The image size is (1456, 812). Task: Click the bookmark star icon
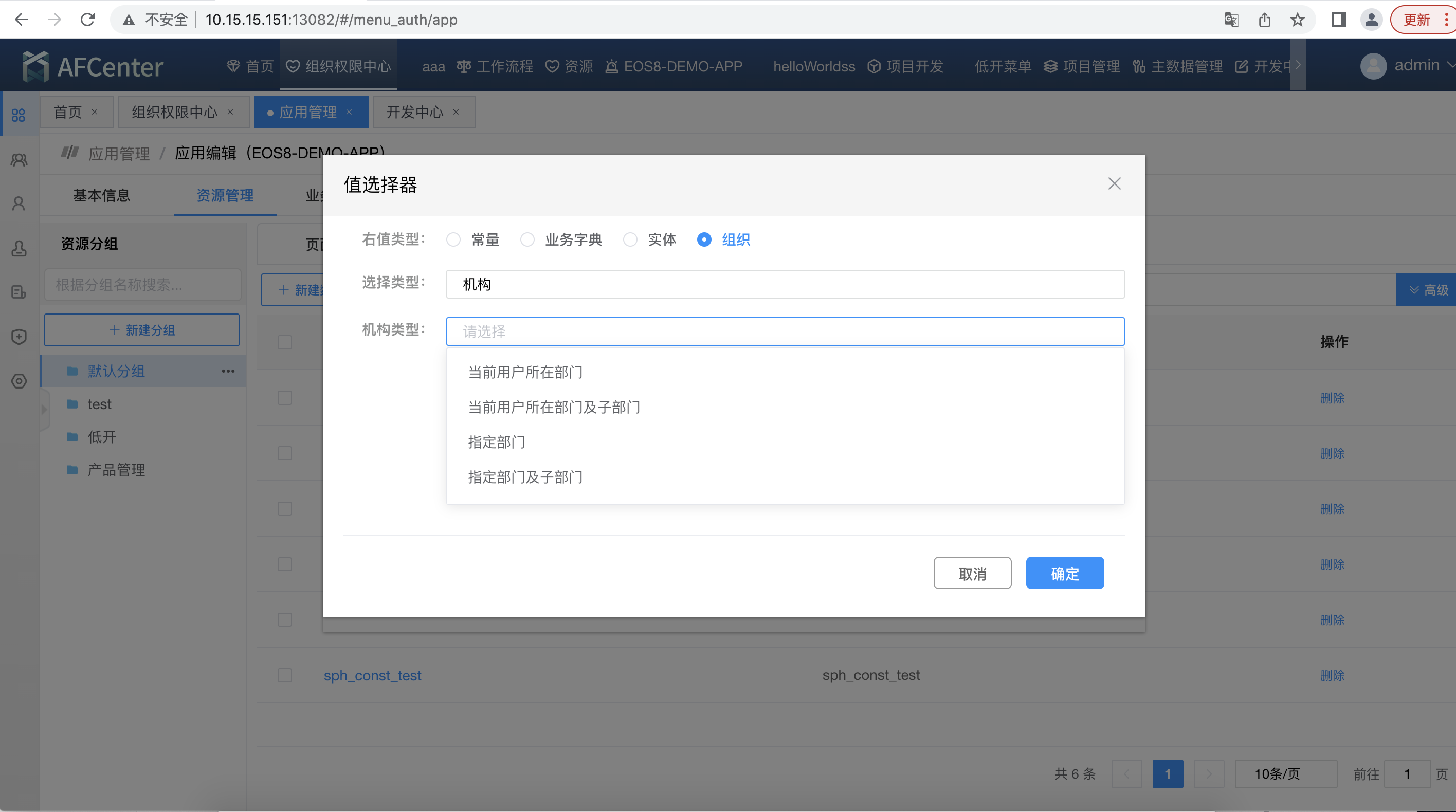click(1297, 20)
